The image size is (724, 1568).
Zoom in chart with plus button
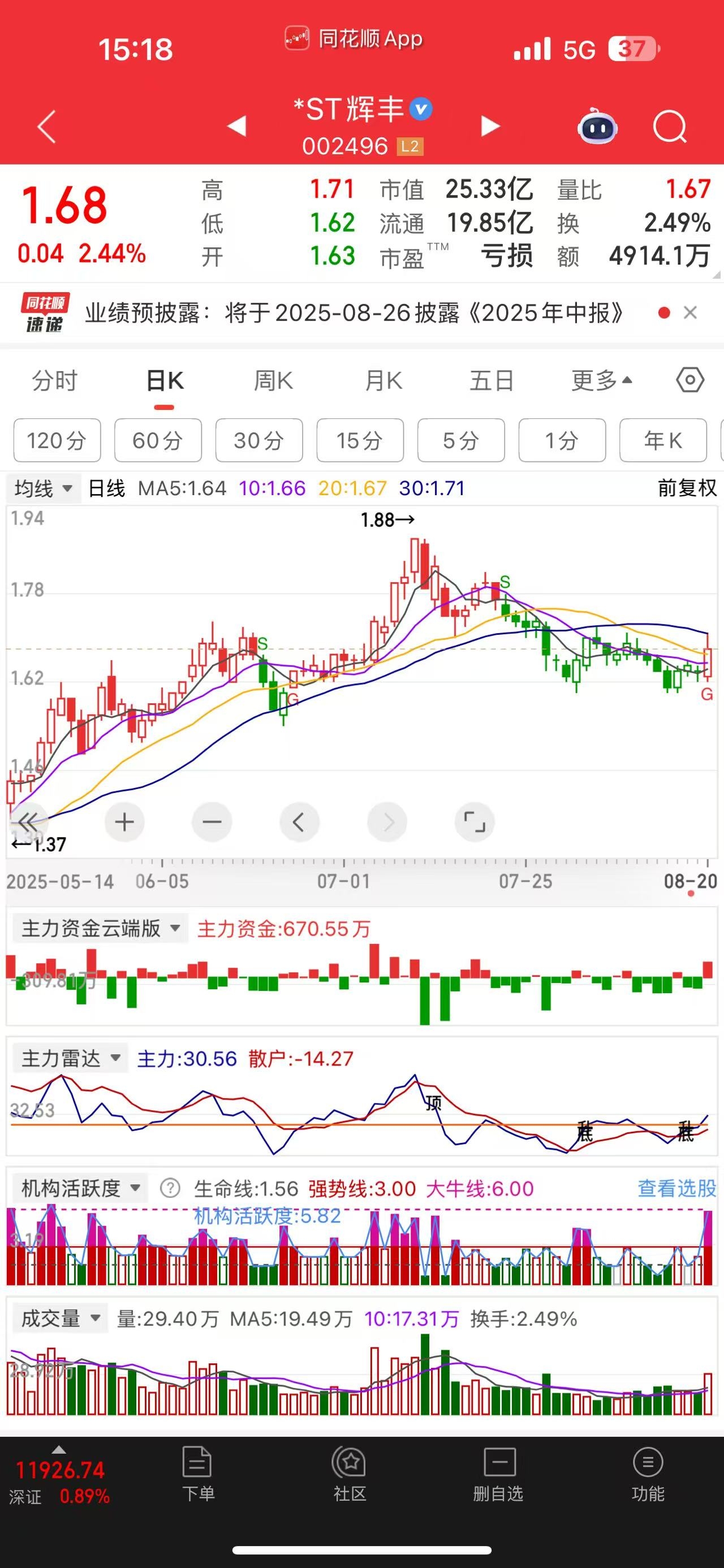(124, 822)
